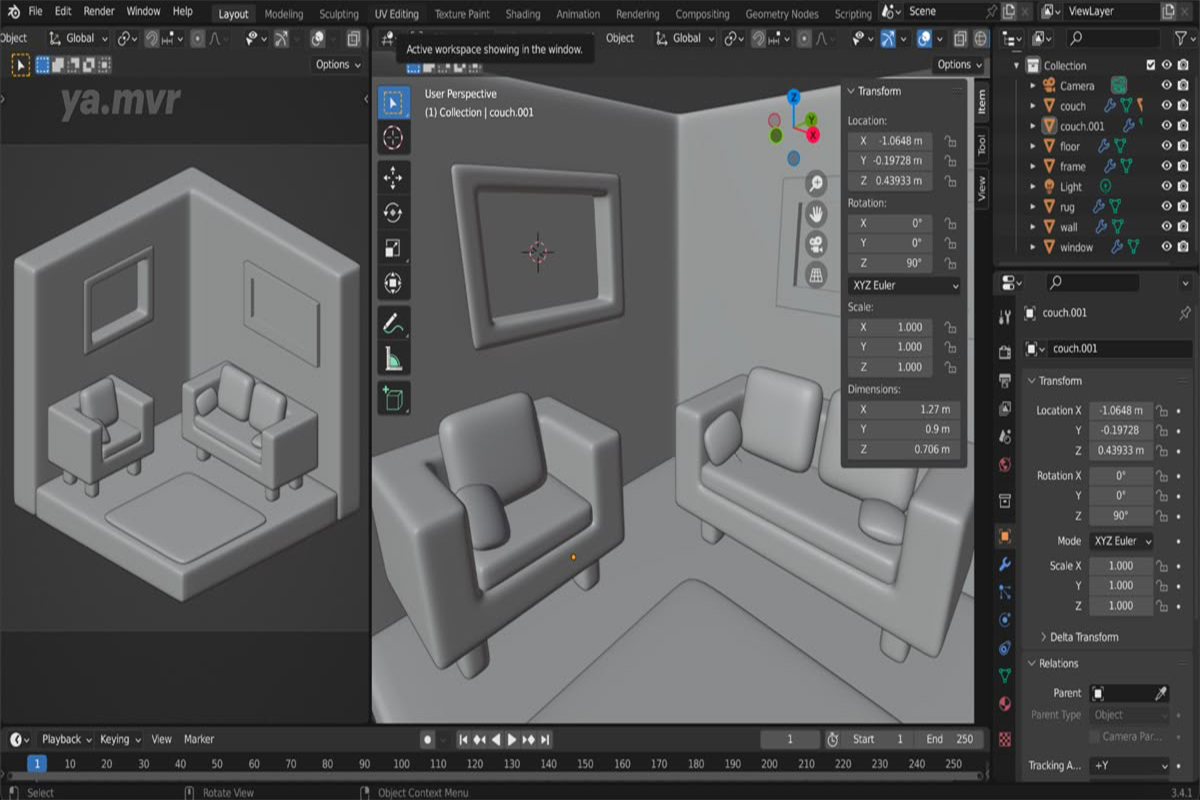
Task: Select the 3D Cursor tool
Action: (x=393, y=137)
